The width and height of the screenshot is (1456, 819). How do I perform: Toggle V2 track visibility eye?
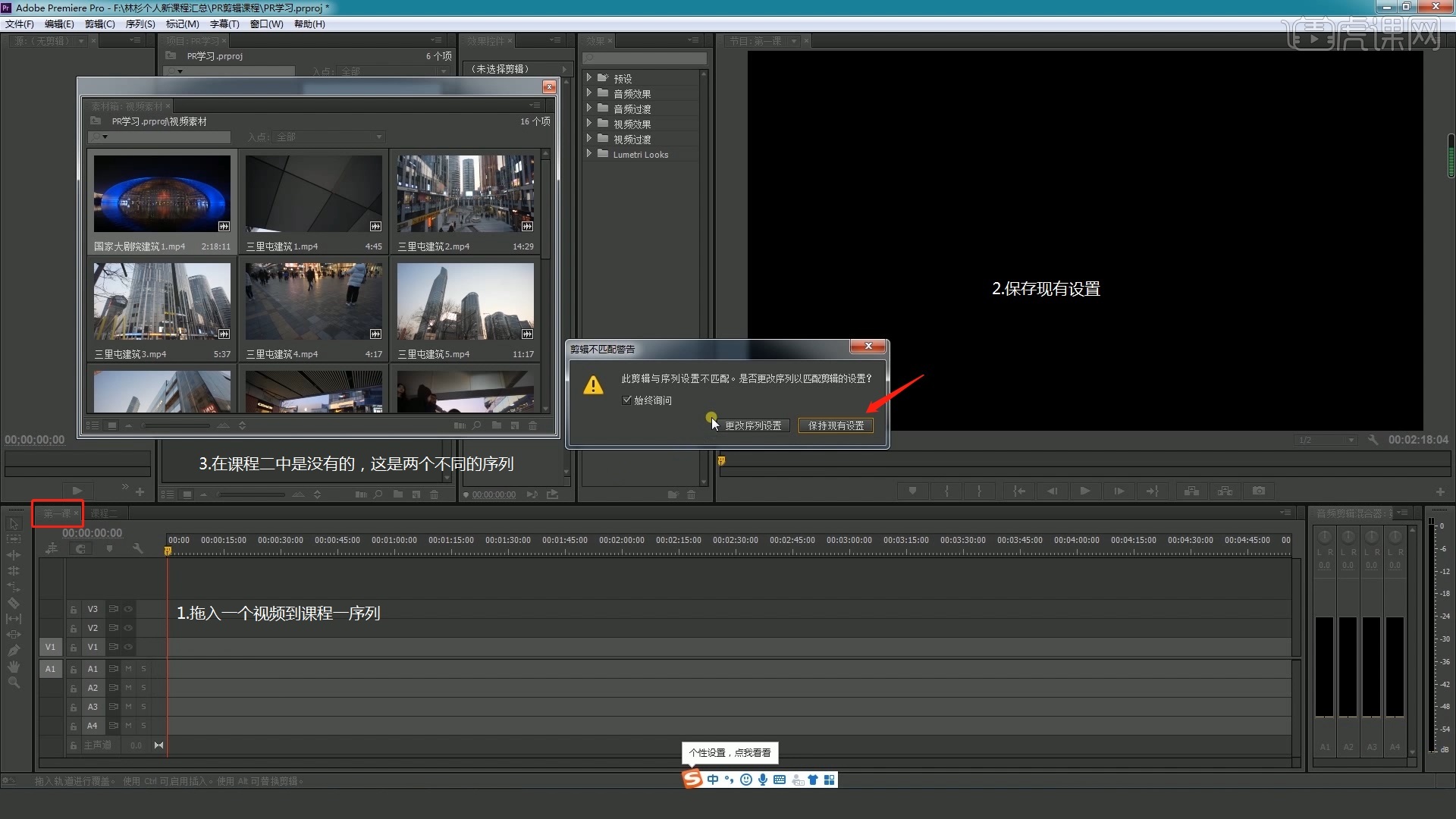(129, 628)
